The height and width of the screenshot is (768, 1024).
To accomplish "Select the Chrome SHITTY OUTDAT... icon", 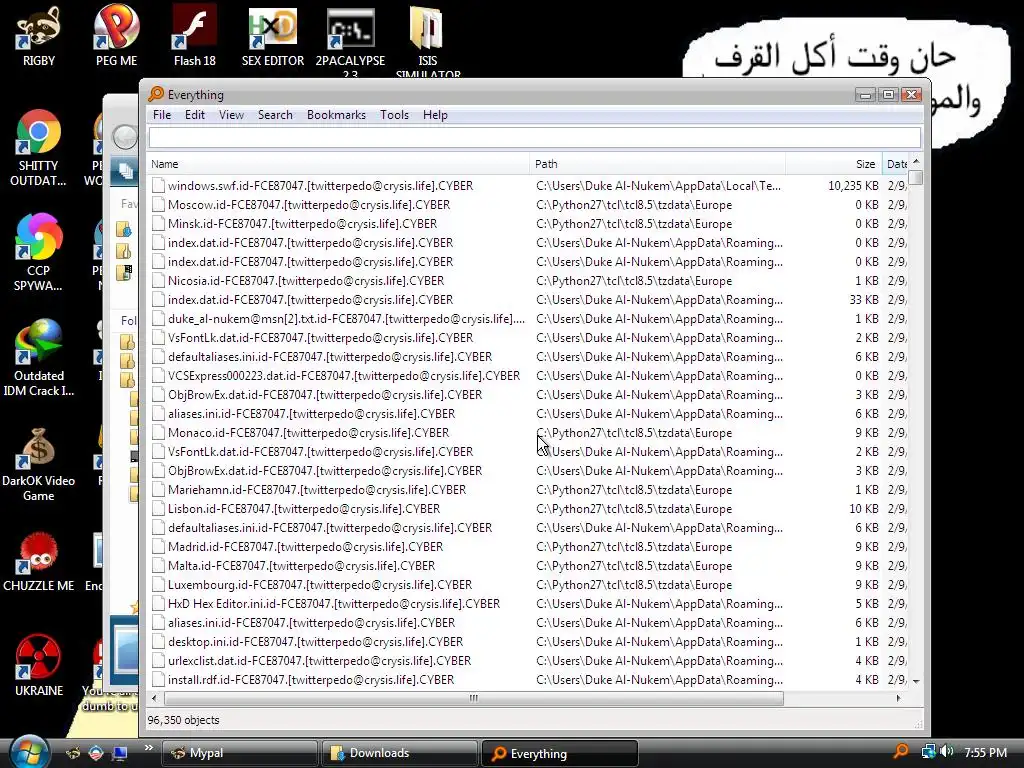I will [x=38, y=148].
